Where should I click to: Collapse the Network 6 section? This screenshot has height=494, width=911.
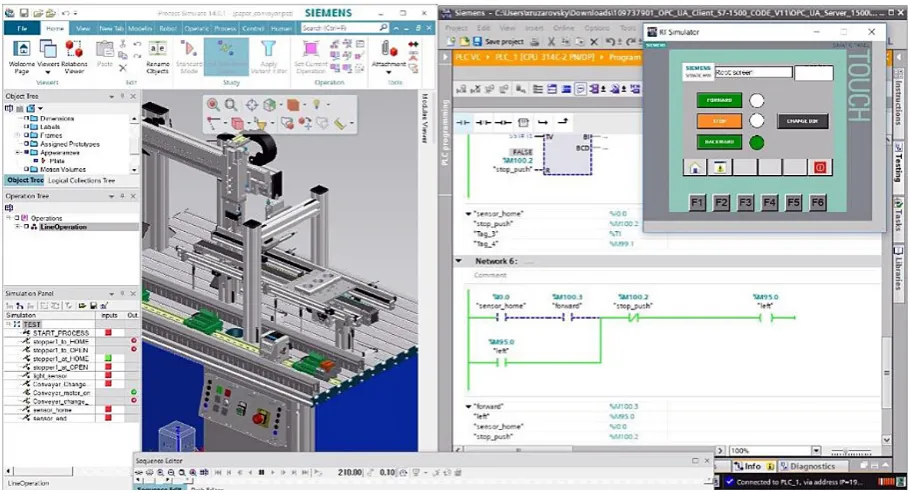coord(459,261)
